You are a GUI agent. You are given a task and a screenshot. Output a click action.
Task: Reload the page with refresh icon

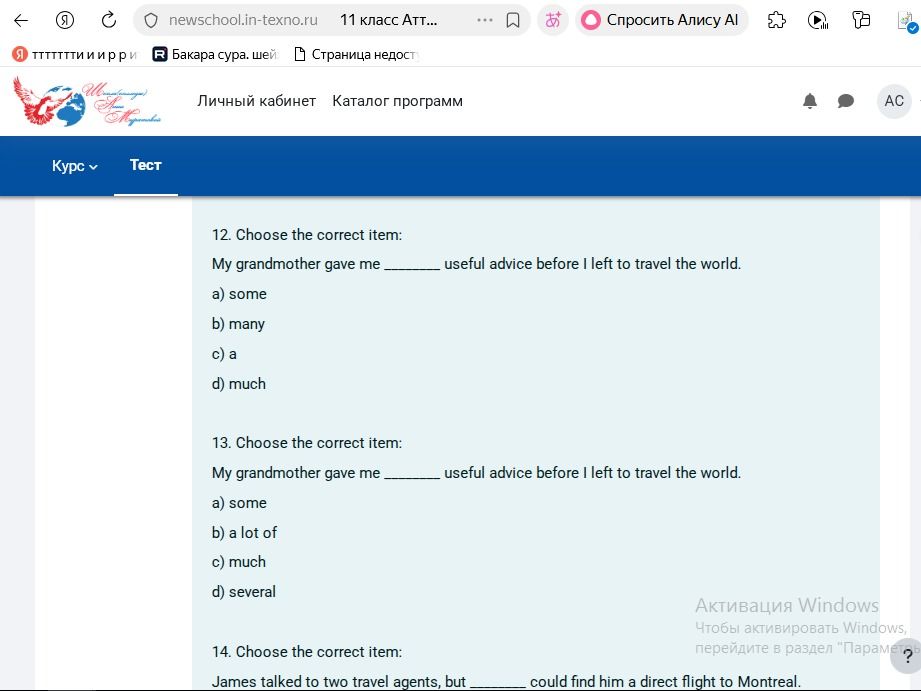[109, 21]
